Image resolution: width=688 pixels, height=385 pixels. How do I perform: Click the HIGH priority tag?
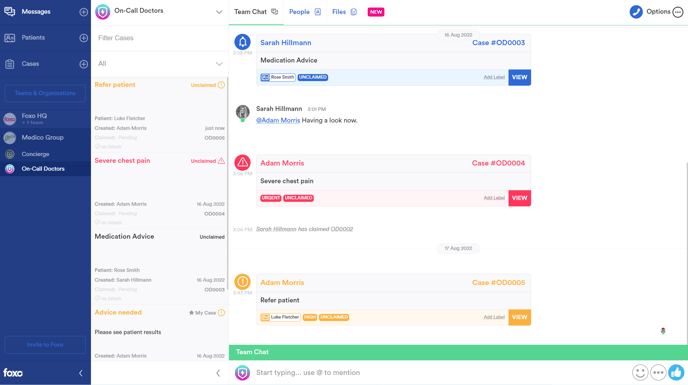pos(310,317)
